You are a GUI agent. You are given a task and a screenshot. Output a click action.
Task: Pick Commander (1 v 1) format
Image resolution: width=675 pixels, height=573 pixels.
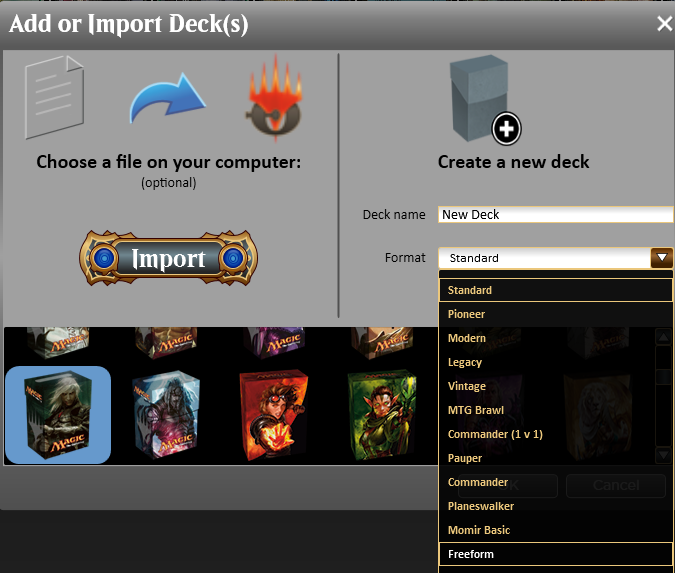point(555,434)
